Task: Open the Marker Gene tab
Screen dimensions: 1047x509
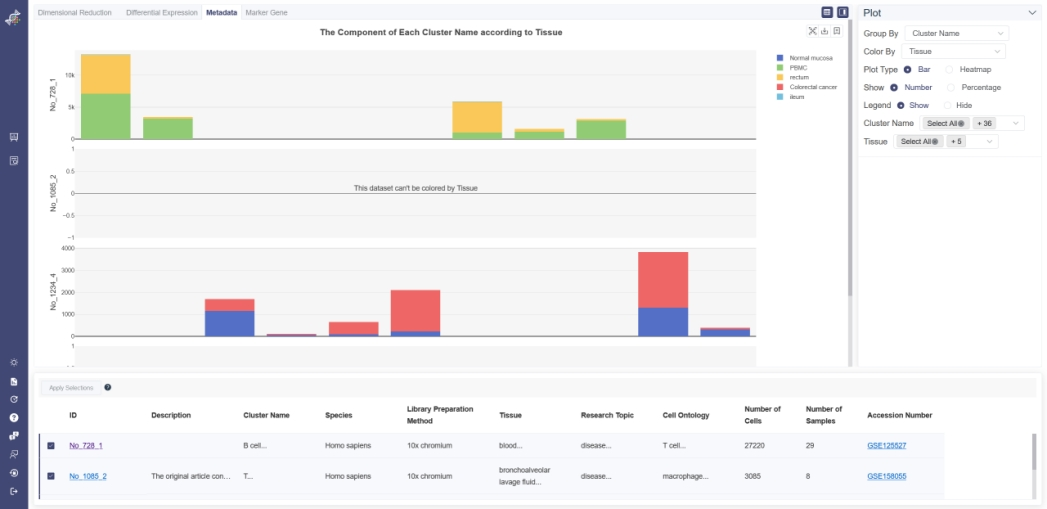Action: coord(266,12)
